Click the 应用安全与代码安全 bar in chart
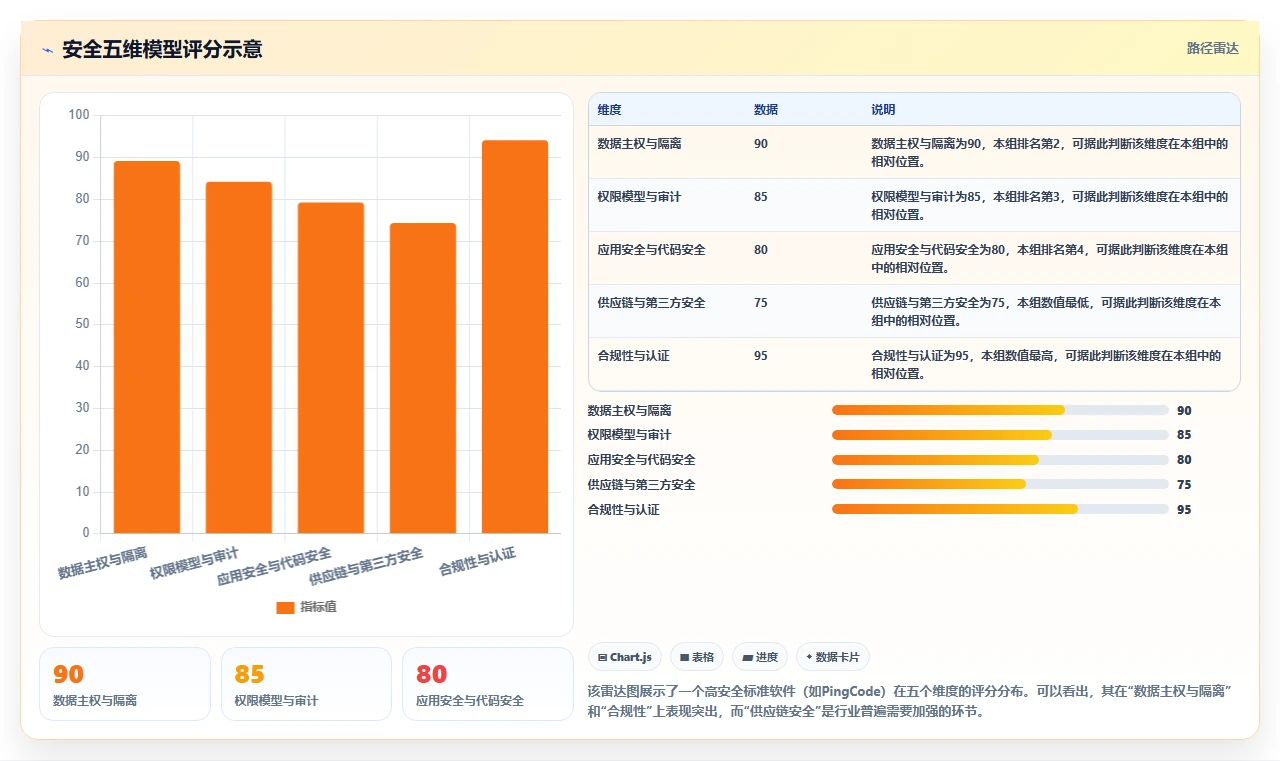The width and height of the screenshot is (1280, 761). (331, 368)
